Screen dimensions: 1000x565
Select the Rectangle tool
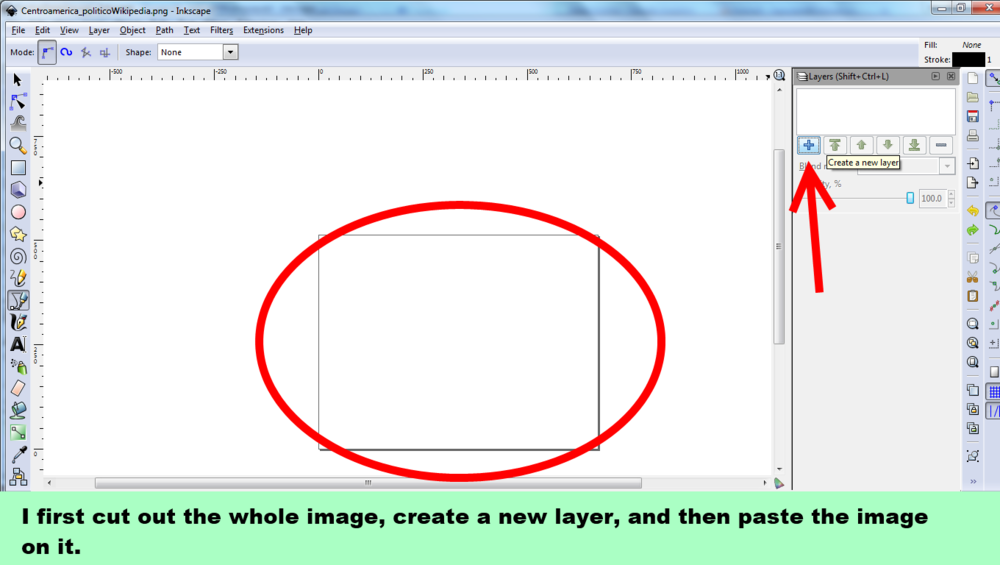pos(18,167)
